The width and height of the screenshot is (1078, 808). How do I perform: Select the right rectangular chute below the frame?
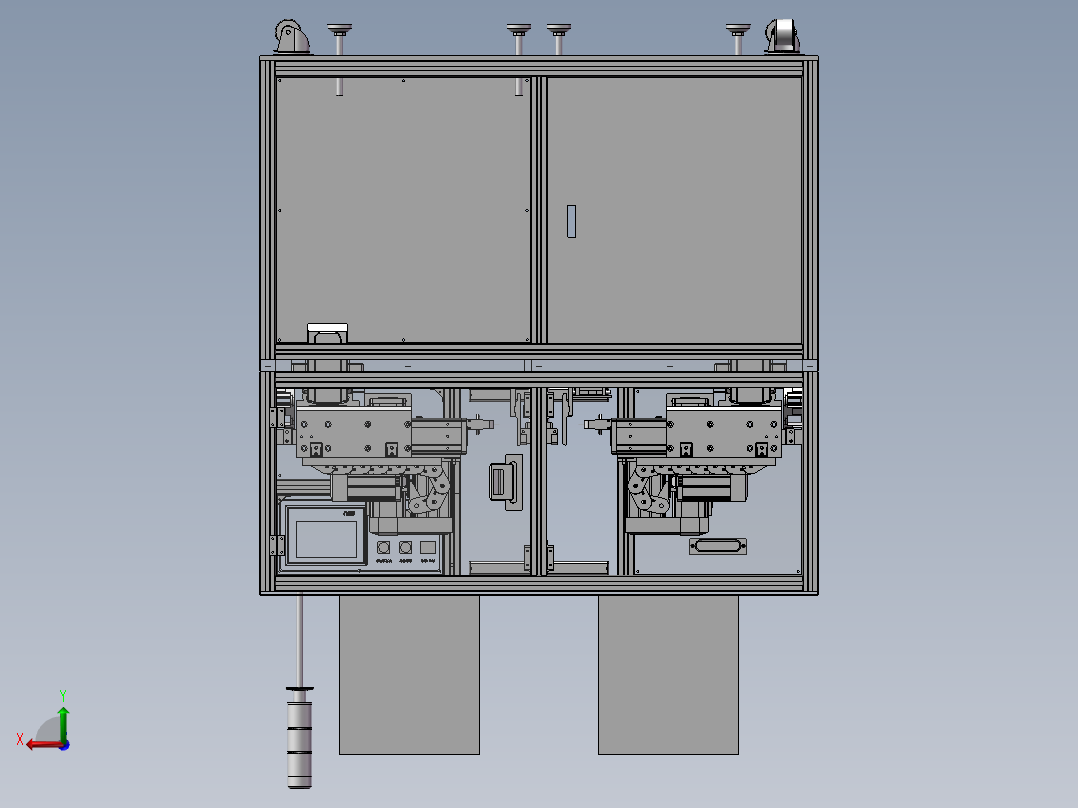668,675
